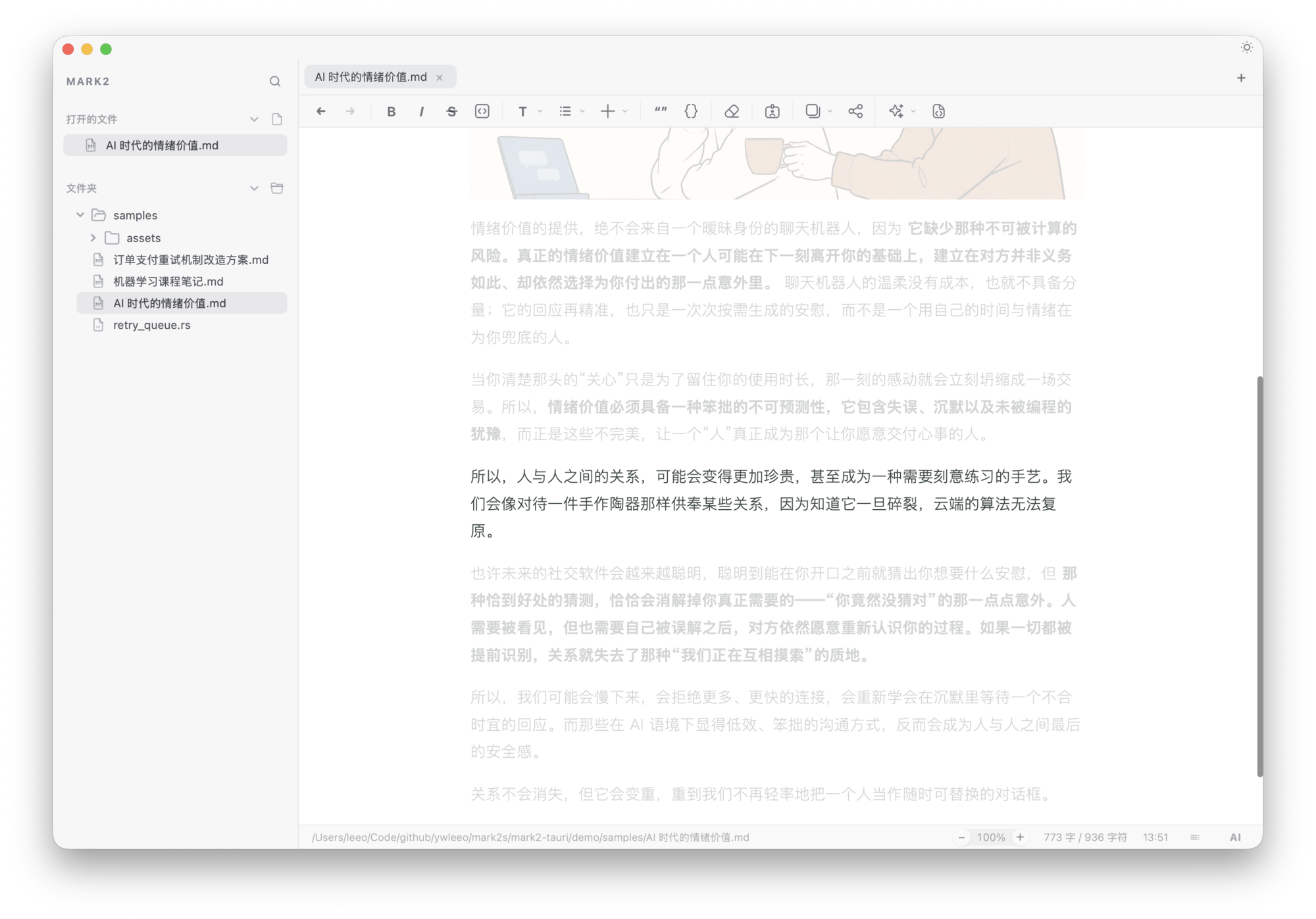Click the word count 773 字 / 936 字符
The image size is (1316, 919).
[1085, 837]
